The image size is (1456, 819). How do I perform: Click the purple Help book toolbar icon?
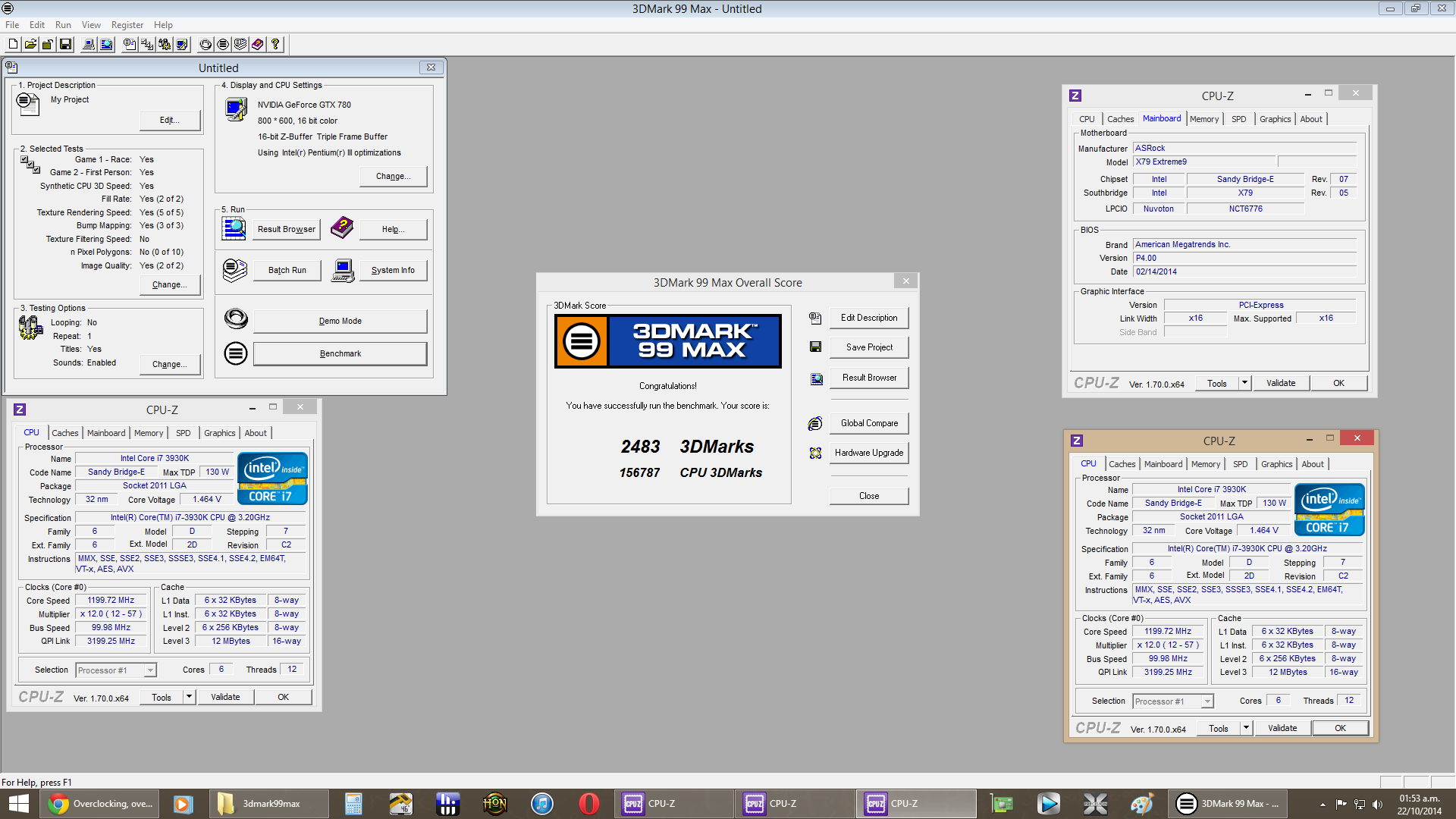pos(258,45)
